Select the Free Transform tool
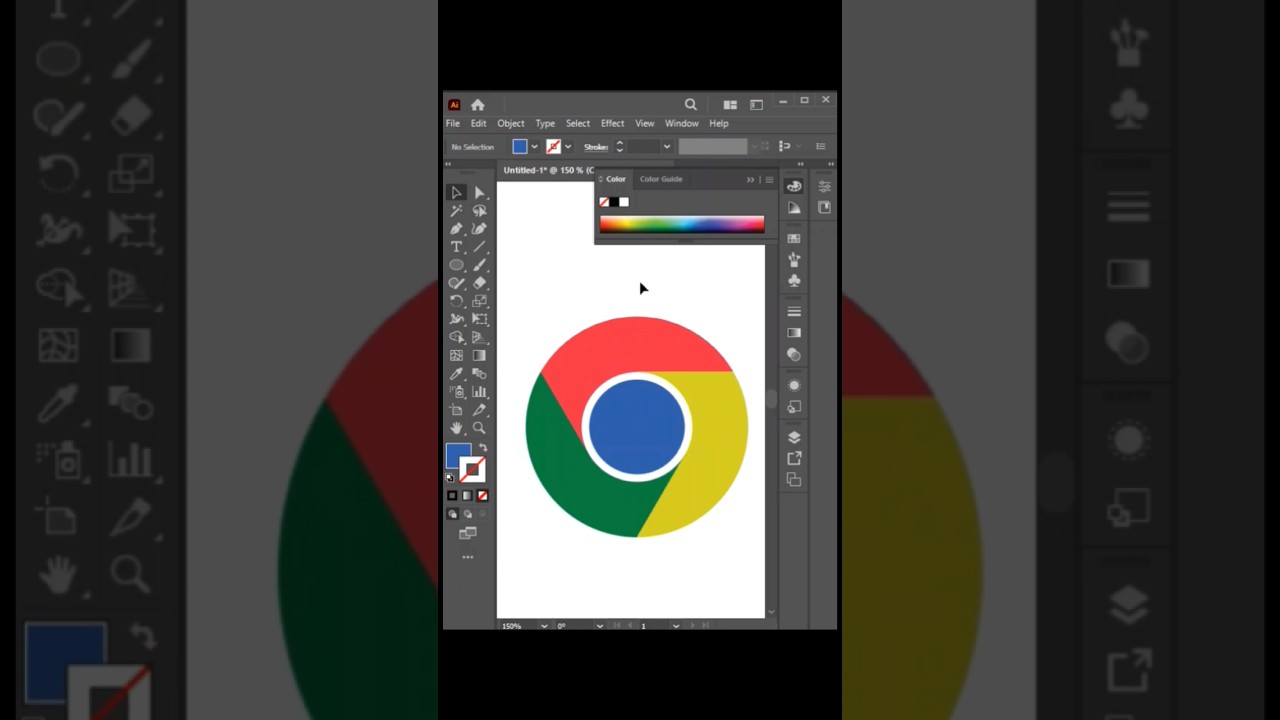Screen dimensions: 1280x720 point(479,319)
